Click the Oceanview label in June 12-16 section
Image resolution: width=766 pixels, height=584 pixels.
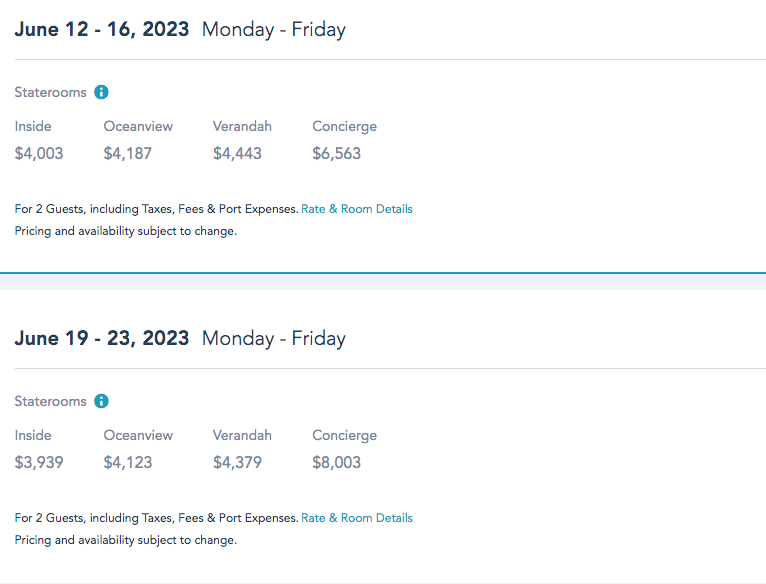pyautogui.click(x=138, y=126)
